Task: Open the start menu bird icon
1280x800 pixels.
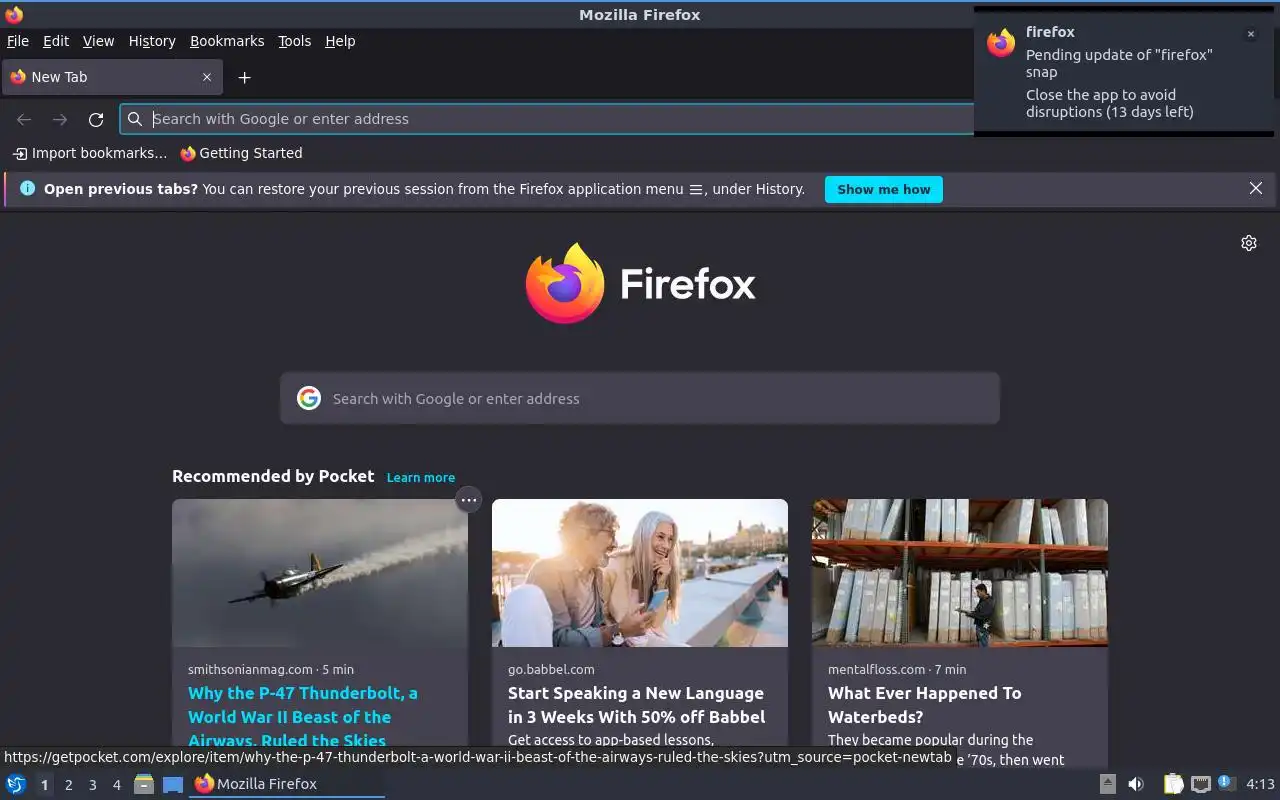Action: (16, 784)
